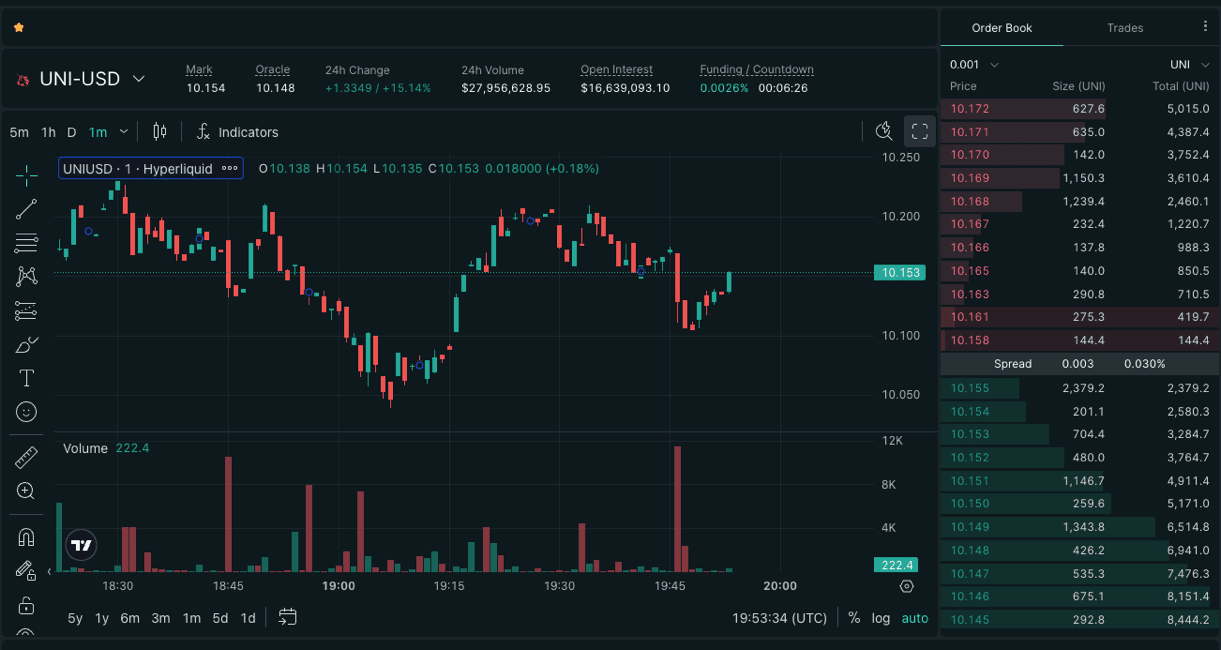This screenshot has height=650, width=1221.
Task: Select the Text annotation tool
Action: pos(27,378)
